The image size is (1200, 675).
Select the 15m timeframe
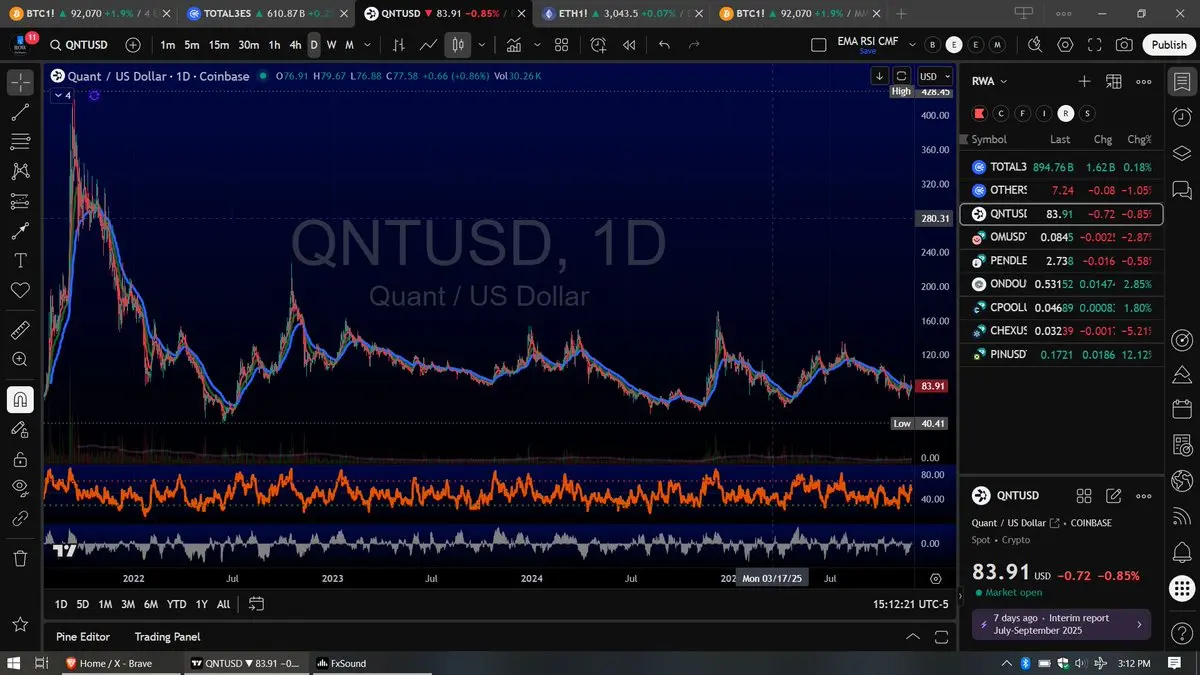pyautogui.click(x=218, y=45)
